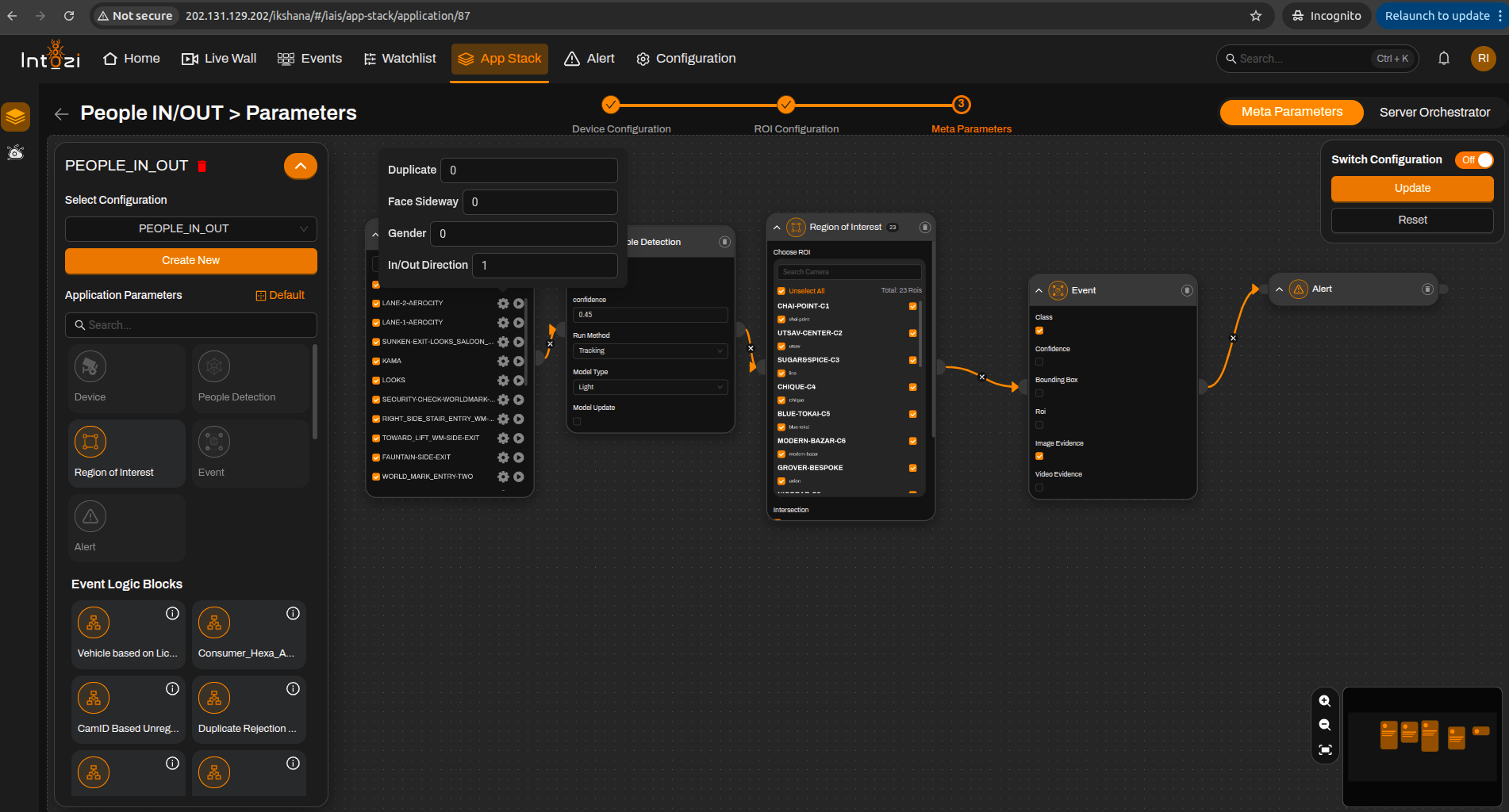This screenshot has width=1509, height=812.
Task: Click the sidebar camera icon
Action: pos(16,152)
